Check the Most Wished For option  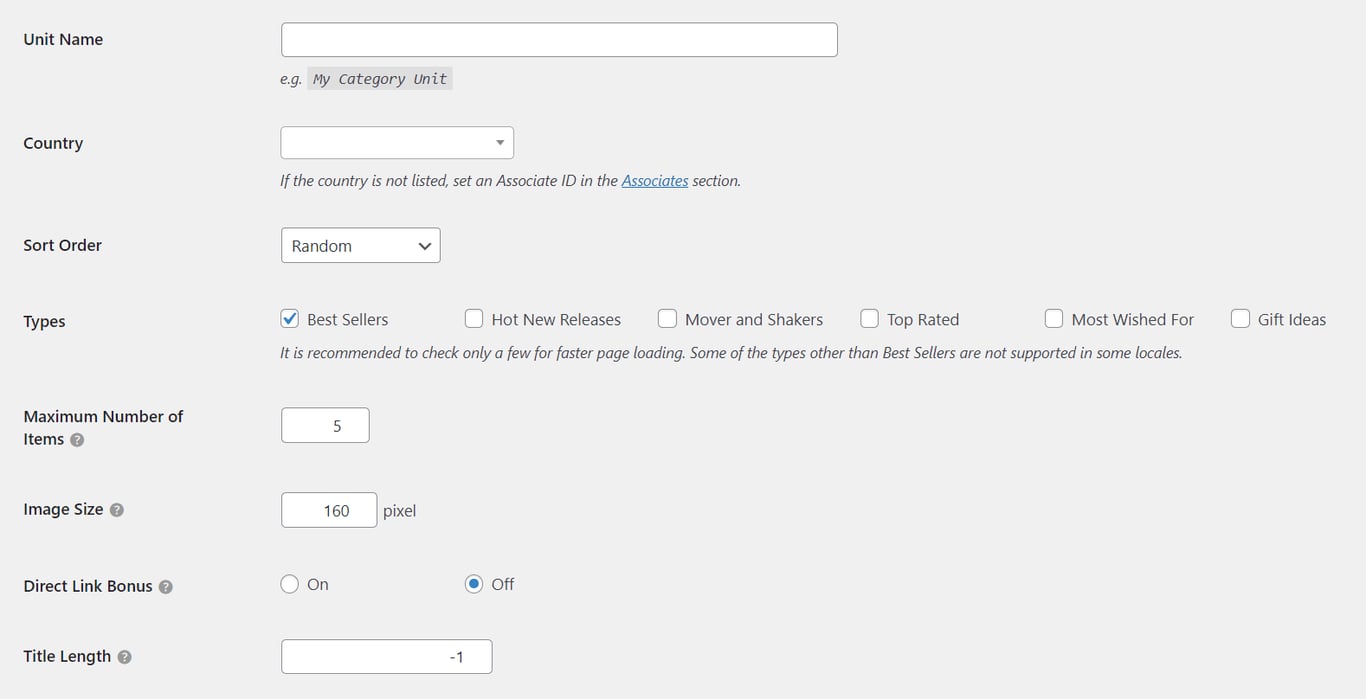point(1054,318)
